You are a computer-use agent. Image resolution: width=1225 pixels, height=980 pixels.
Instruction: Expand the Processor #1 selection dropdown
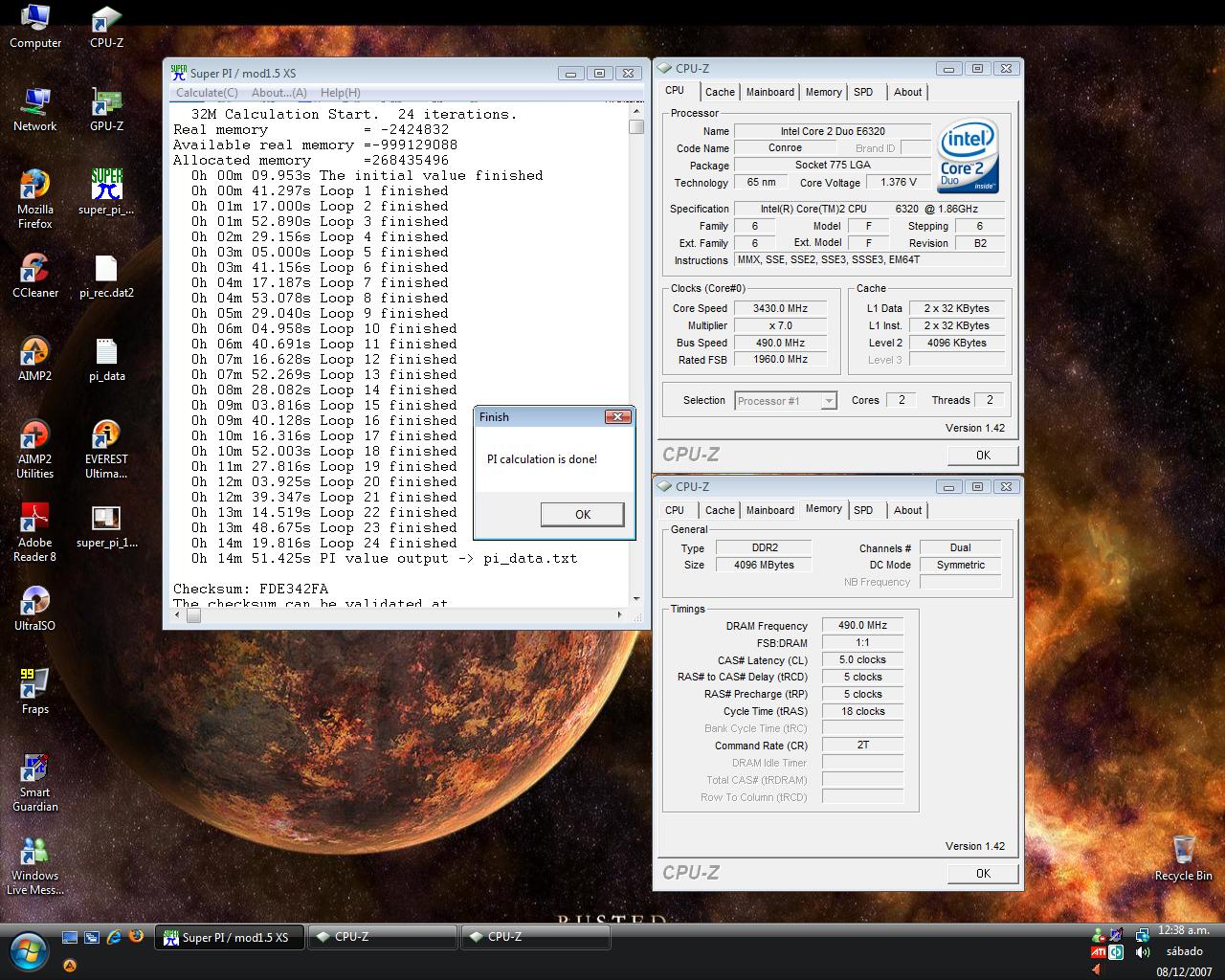pyautogui.click(x=829, y=401)
